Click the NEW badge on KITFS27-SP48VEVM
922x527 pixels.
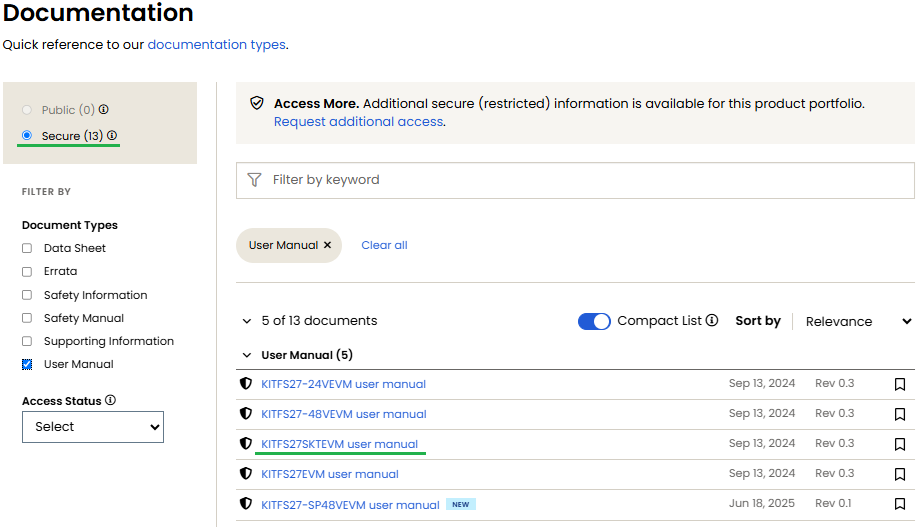[x=460, y=504]
